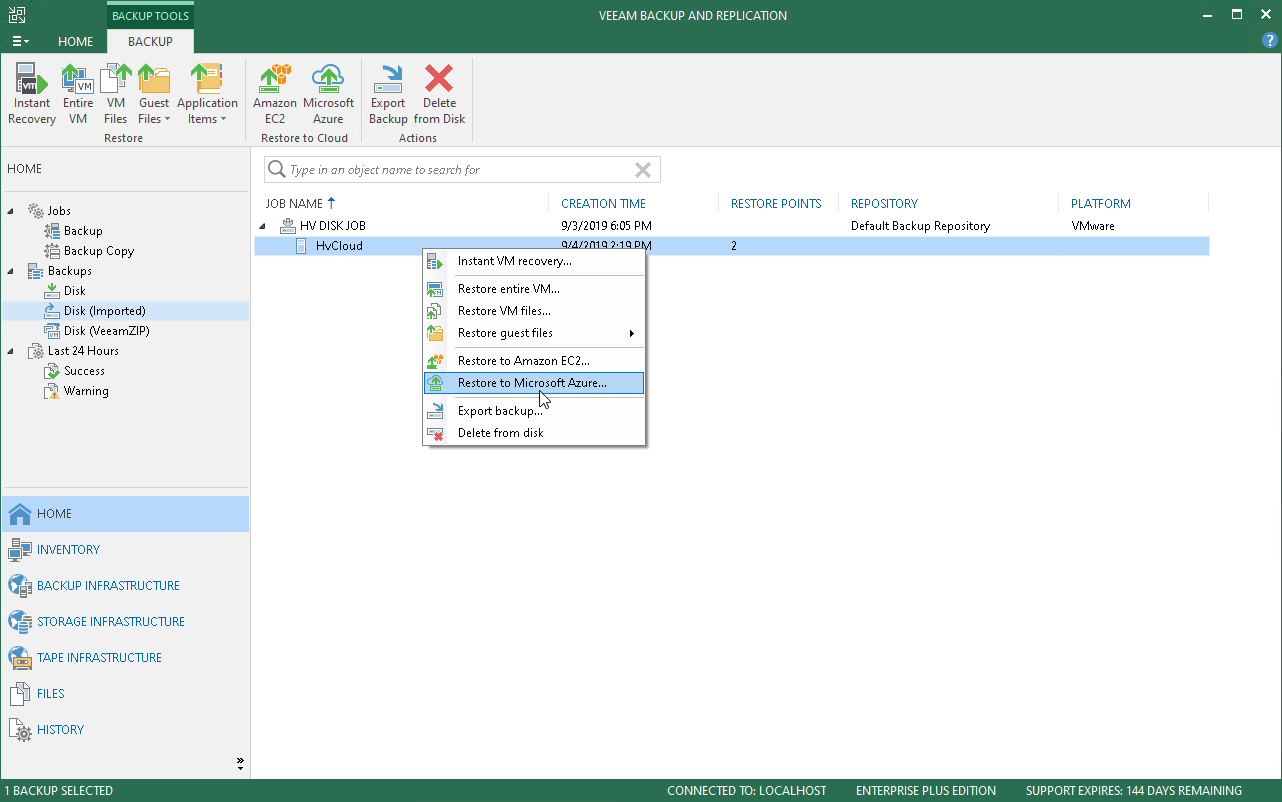Image resolution: width=1282 pixels, height=802 pixels.
Task: Open the Inventory navigation view
Action: 125,550
